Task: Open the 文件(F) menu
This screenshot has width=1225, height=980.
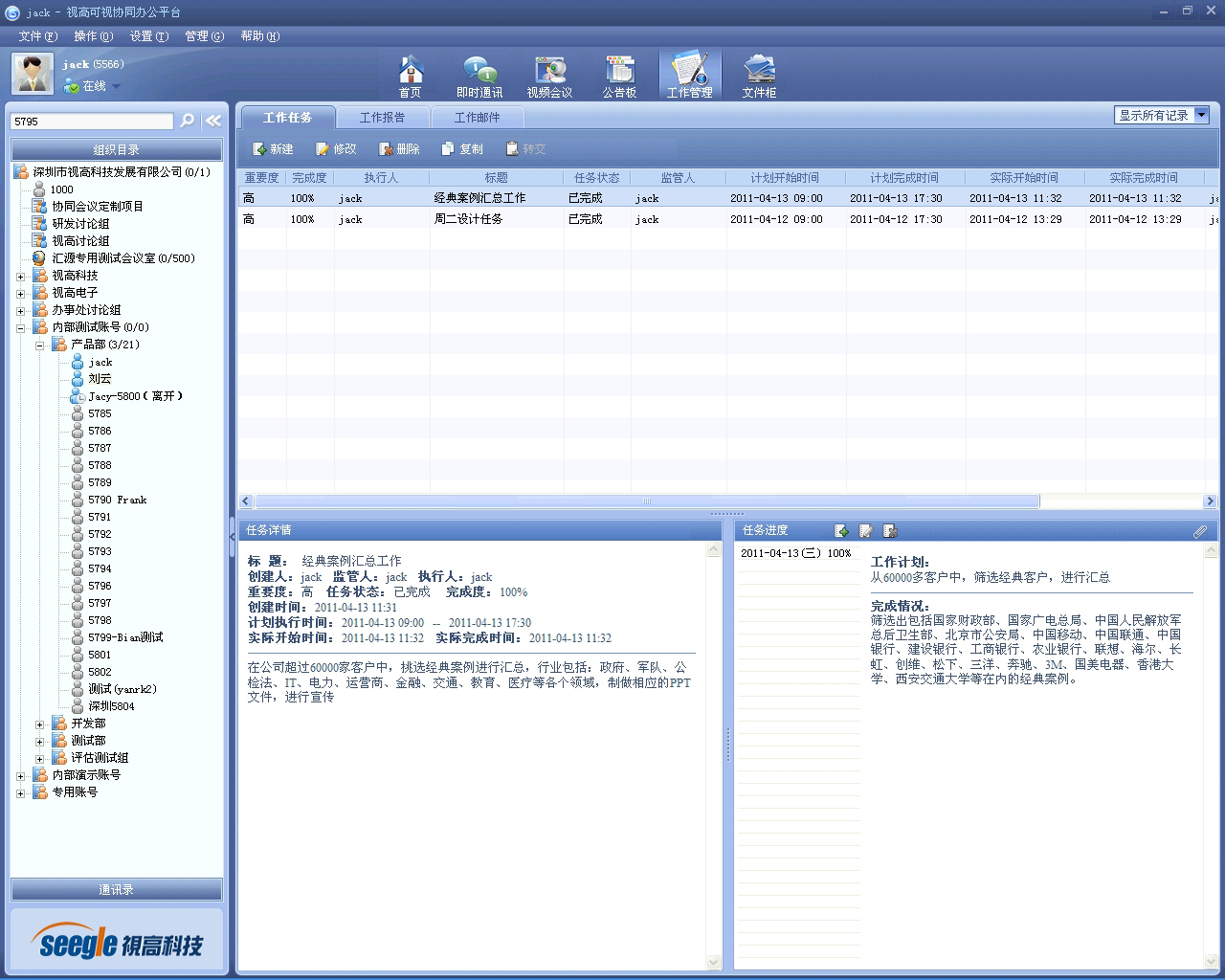Action: [x=38, y=36]
